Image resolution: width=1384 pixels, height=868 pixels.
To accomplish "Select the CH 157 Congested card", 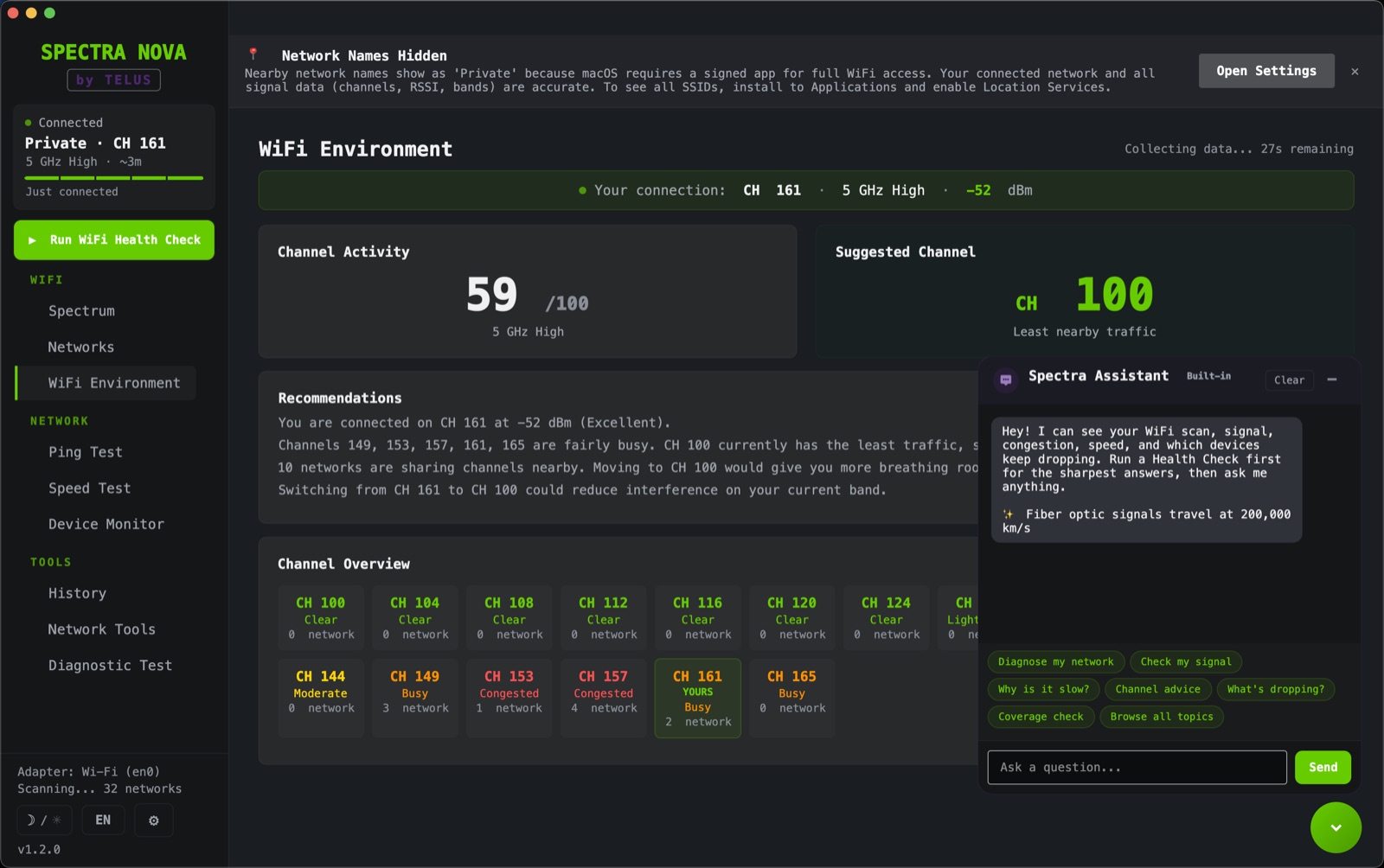I will point(604,699).
